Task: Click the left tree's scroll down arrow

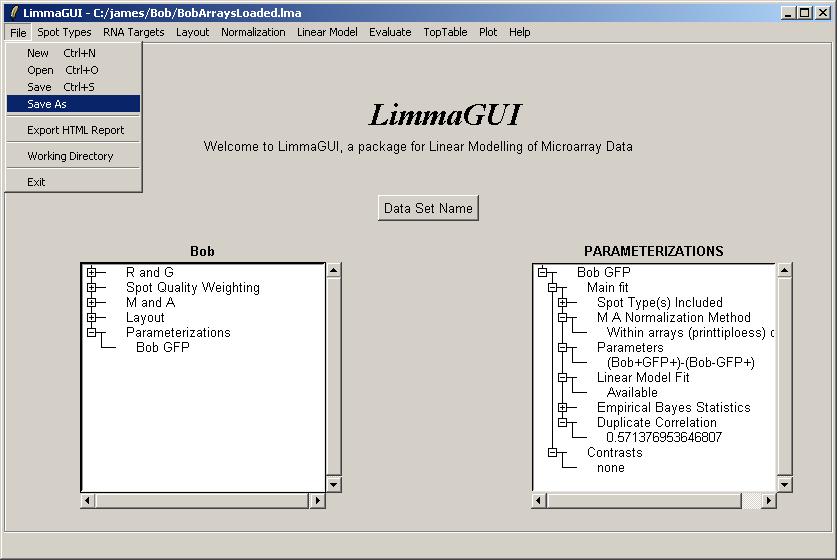Action: (334, 484)
